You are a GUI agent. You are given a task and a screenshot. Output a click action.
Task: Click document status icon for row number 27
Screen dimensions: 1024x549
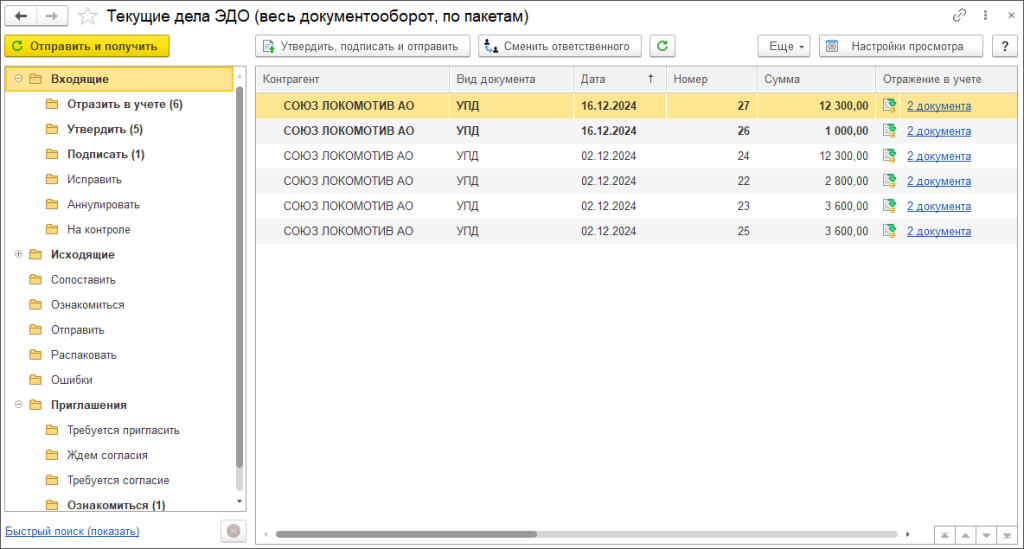pyautogui.click(x=889, y=105)
